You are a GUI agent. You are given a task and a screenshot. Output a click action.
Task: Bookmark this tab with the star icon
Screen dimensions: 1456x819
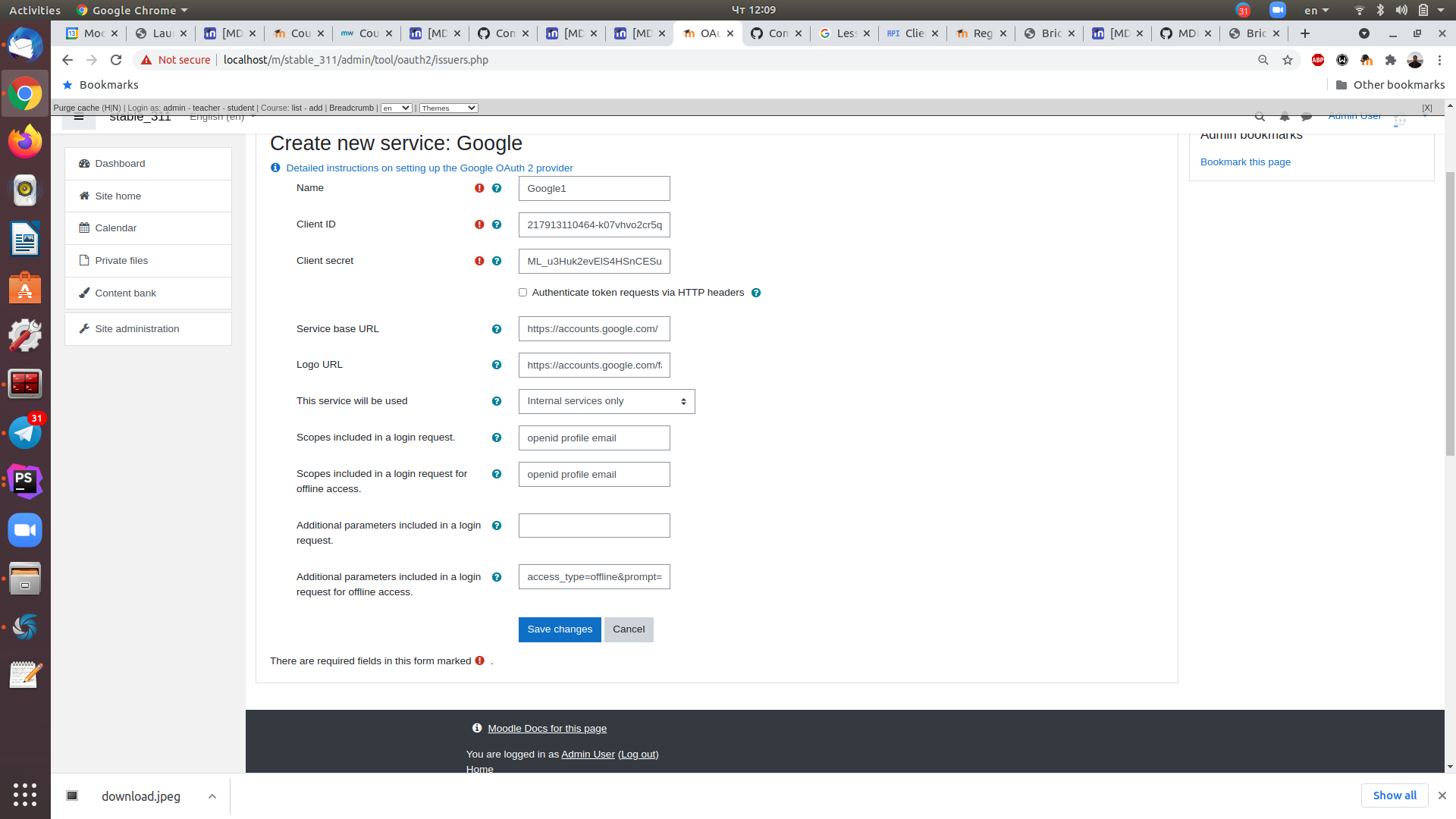1288,60
